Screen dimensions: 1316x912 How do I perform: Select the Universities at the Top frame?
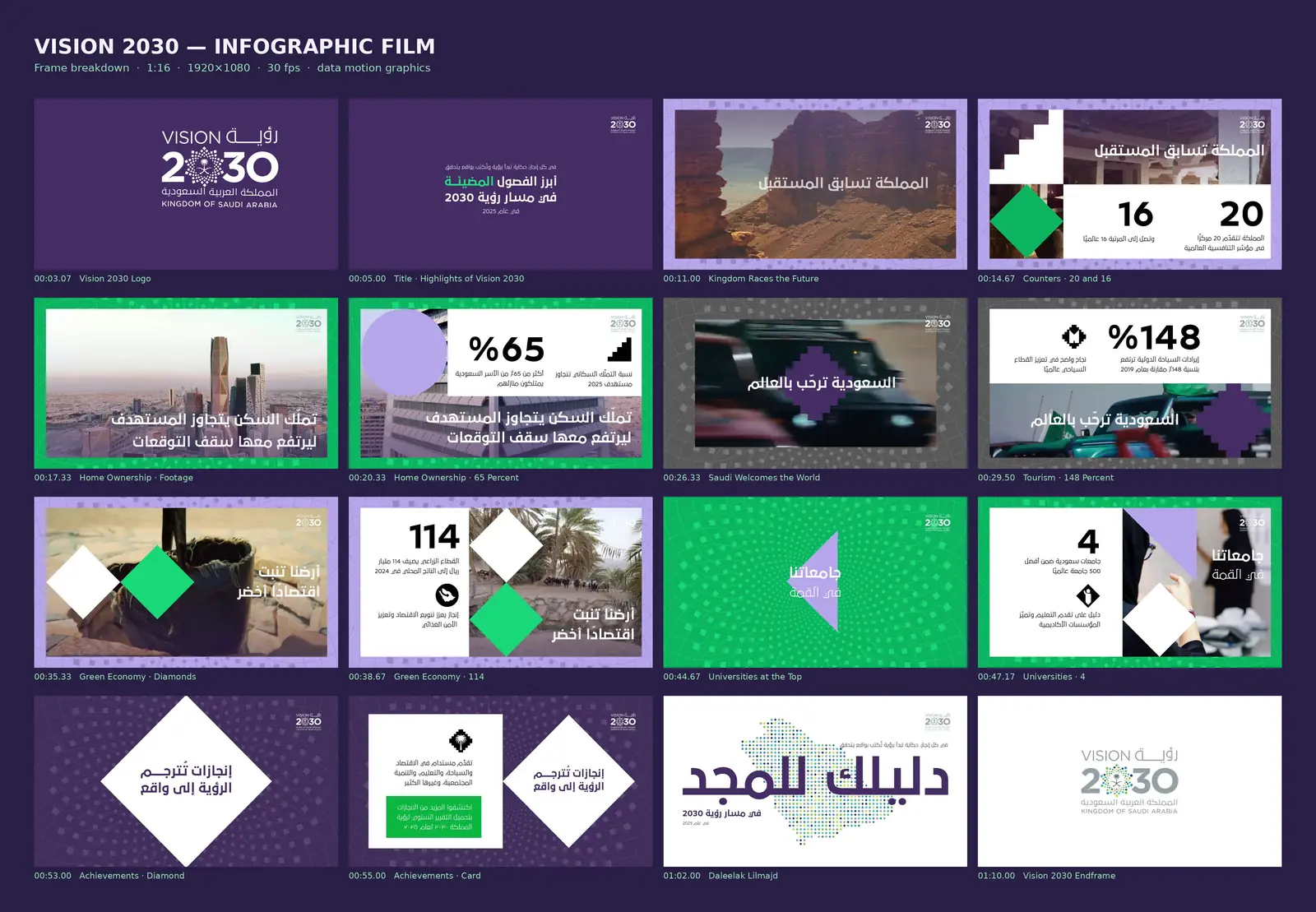point(815,582)
